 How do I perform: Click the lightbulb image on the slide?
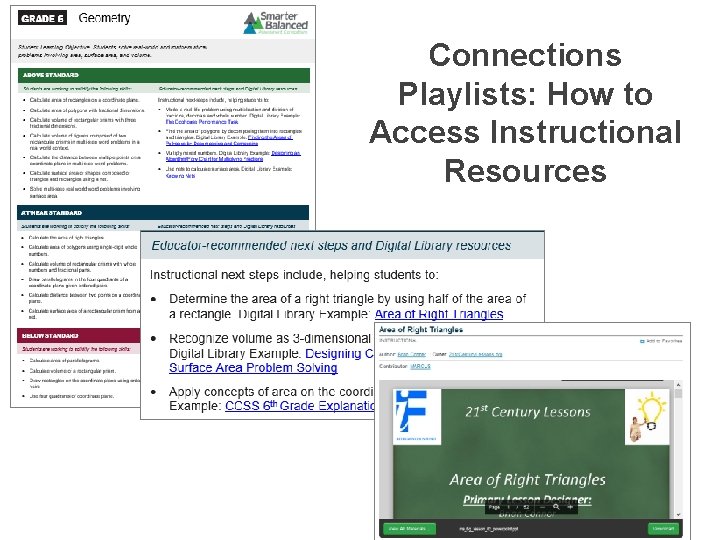pos(647,417)
